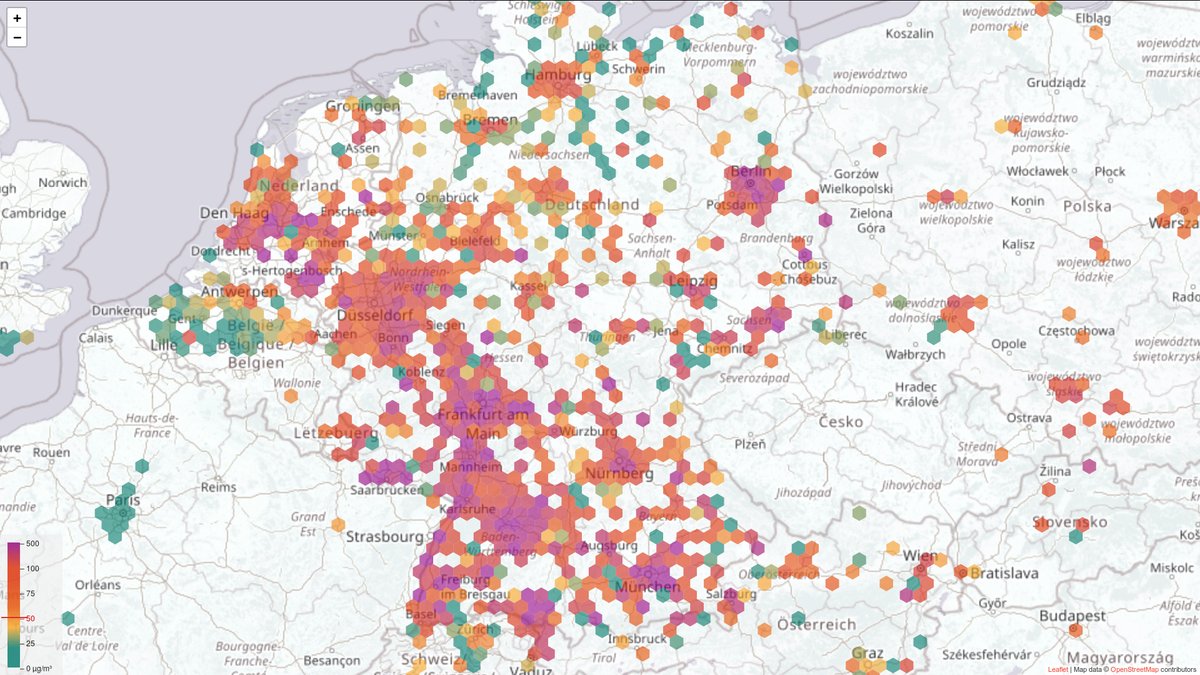The height and width of the screenshot is (675, 1200).
Task: Click the Česko country label
Action: click(x=840, y=421)
